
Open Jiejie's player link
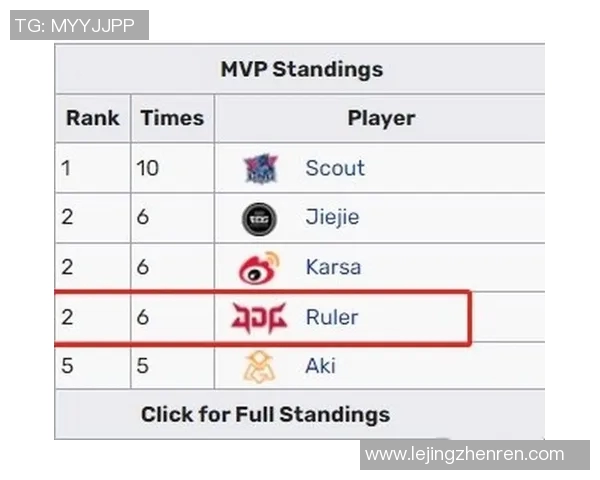[332, 217]
